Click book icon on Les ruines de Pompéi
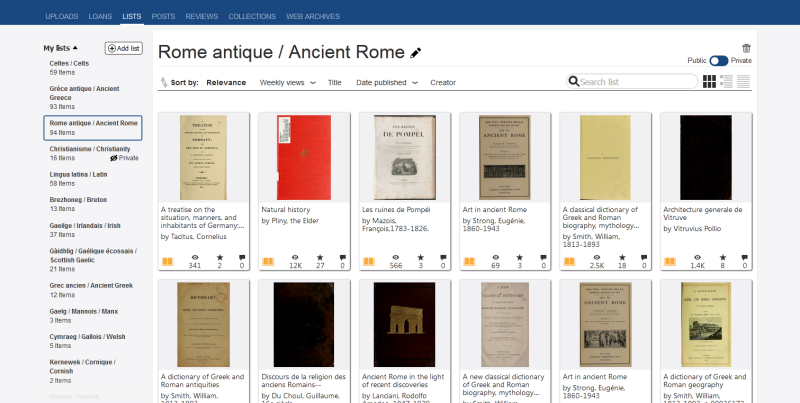 pos(368,262)
